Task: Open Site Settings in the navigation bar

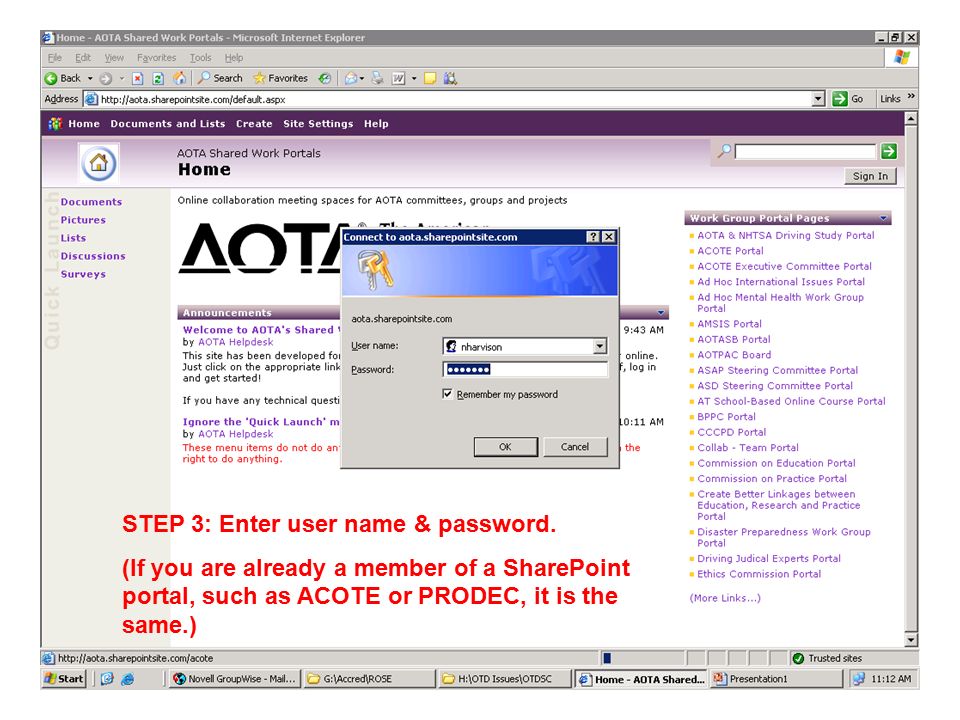Action: (318, 124)
